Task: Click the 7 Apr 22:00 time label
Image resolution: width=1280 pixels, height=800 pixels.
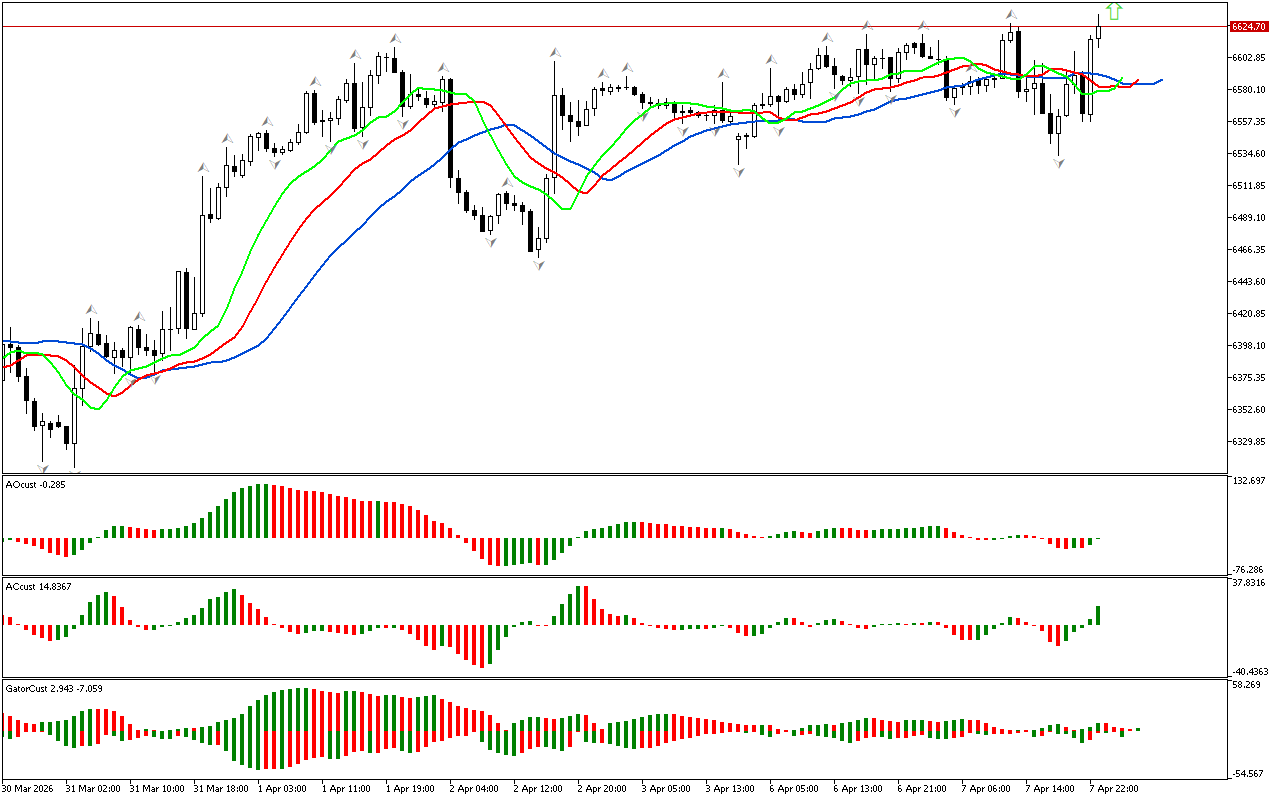Action: coord(1112,788)
